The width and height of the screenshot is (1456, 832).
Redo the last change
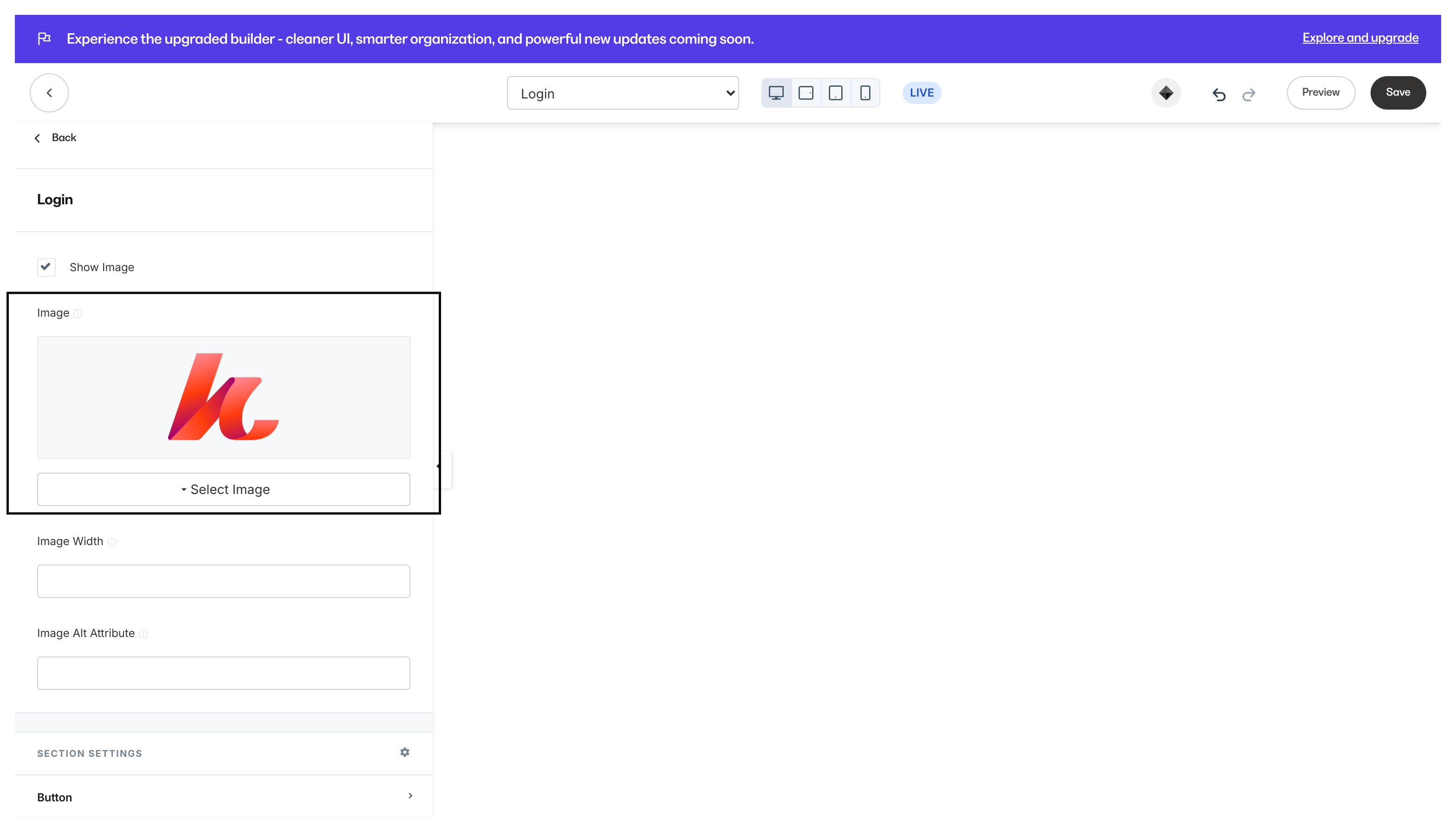click(x=1248, y=94)
